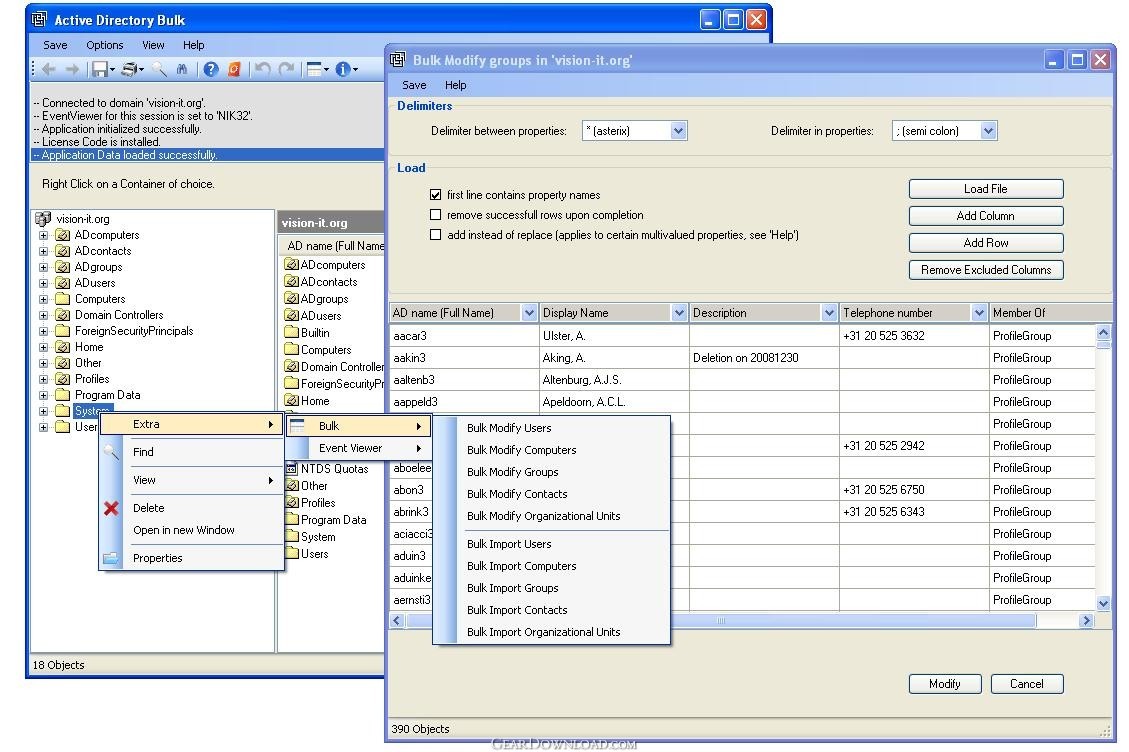Click the magnifying glass search icon in toolbar
1129x752 pixels.
pos(159,69)
